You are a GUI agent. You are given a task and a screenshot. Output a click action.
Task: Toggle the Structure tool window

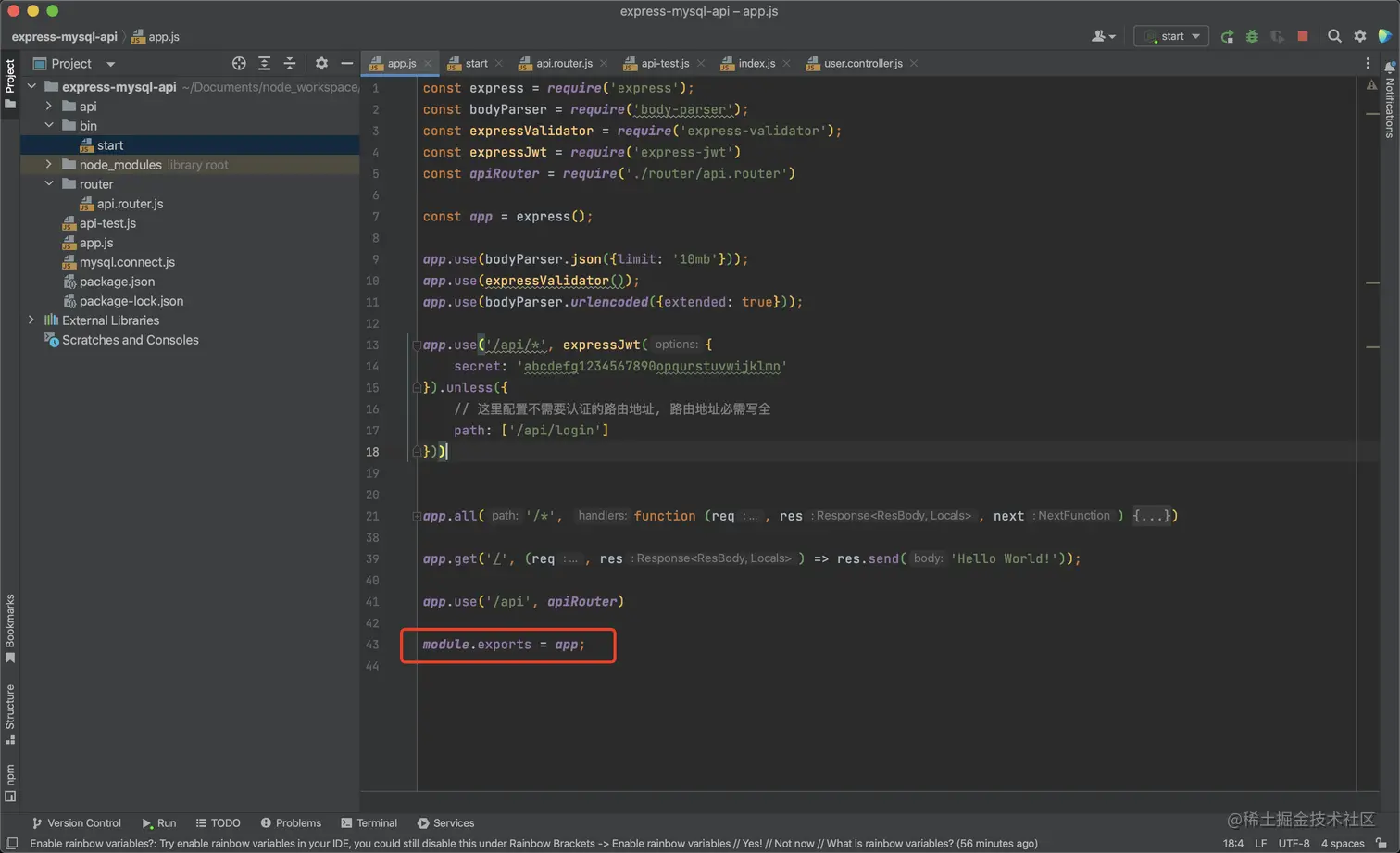coord(10,714)
